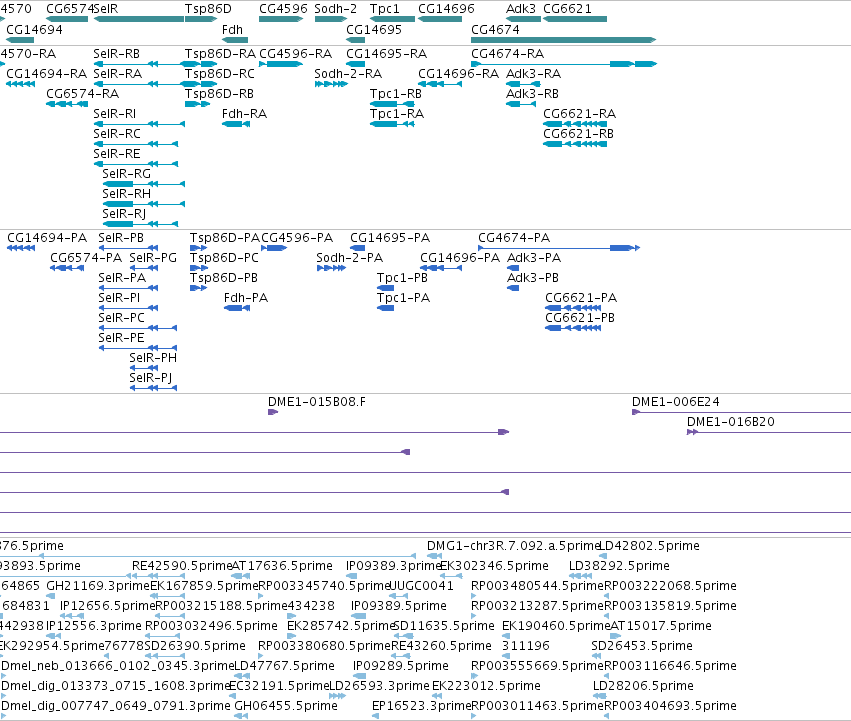
Task: Open protein SelR-PB label
Action: [x=121, y=238]
